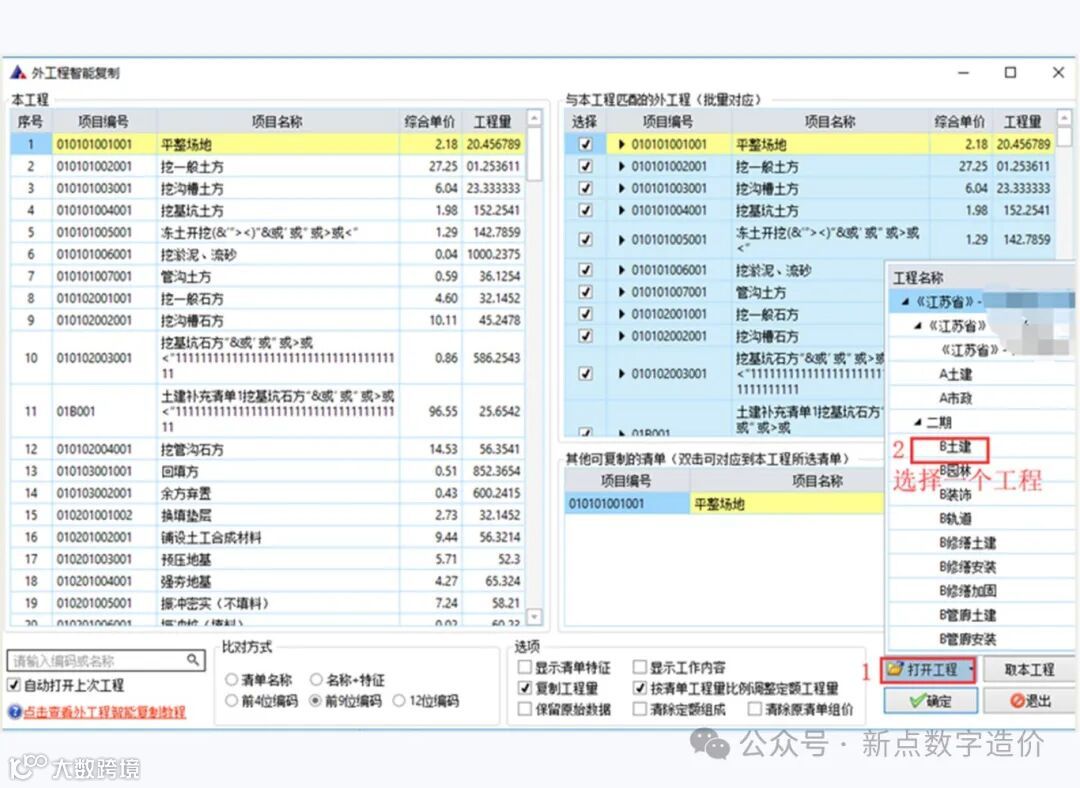Expand row 010101005001 arrow in right table
This screenshot has height=788, width=1080.
[x=621, y=239]
